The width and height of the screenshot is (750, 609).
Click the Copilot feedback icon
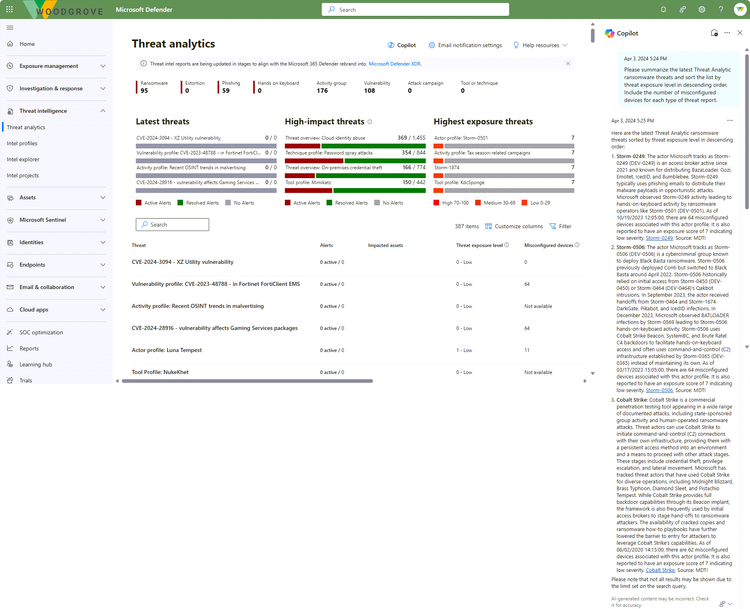click(722, 604)
